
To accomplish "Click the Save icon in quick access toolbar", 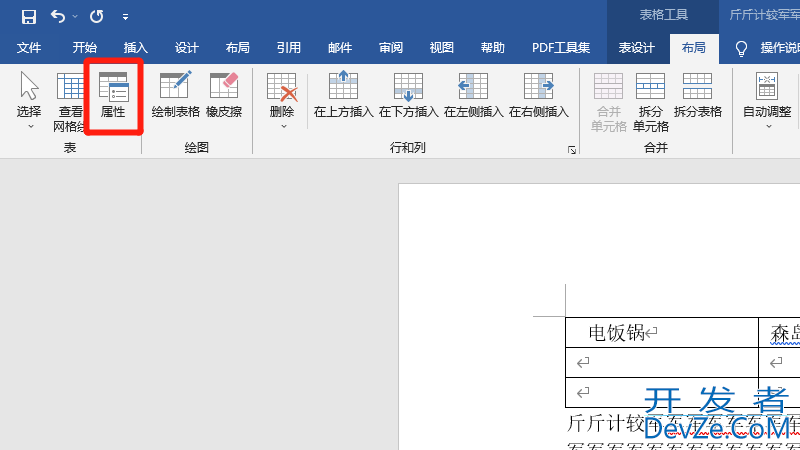I will point(29,17).
